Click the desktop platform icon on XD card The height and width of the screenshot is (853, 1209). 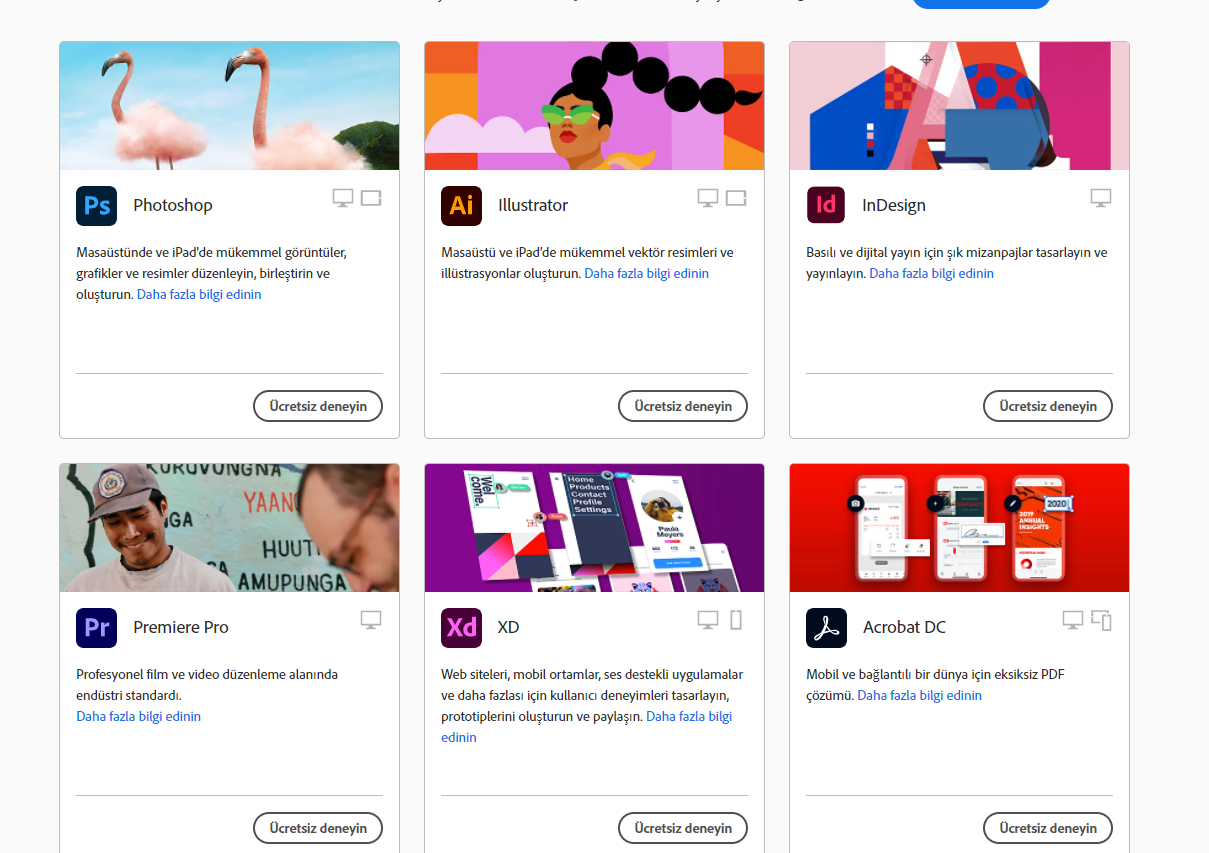[x=708, y=620]
